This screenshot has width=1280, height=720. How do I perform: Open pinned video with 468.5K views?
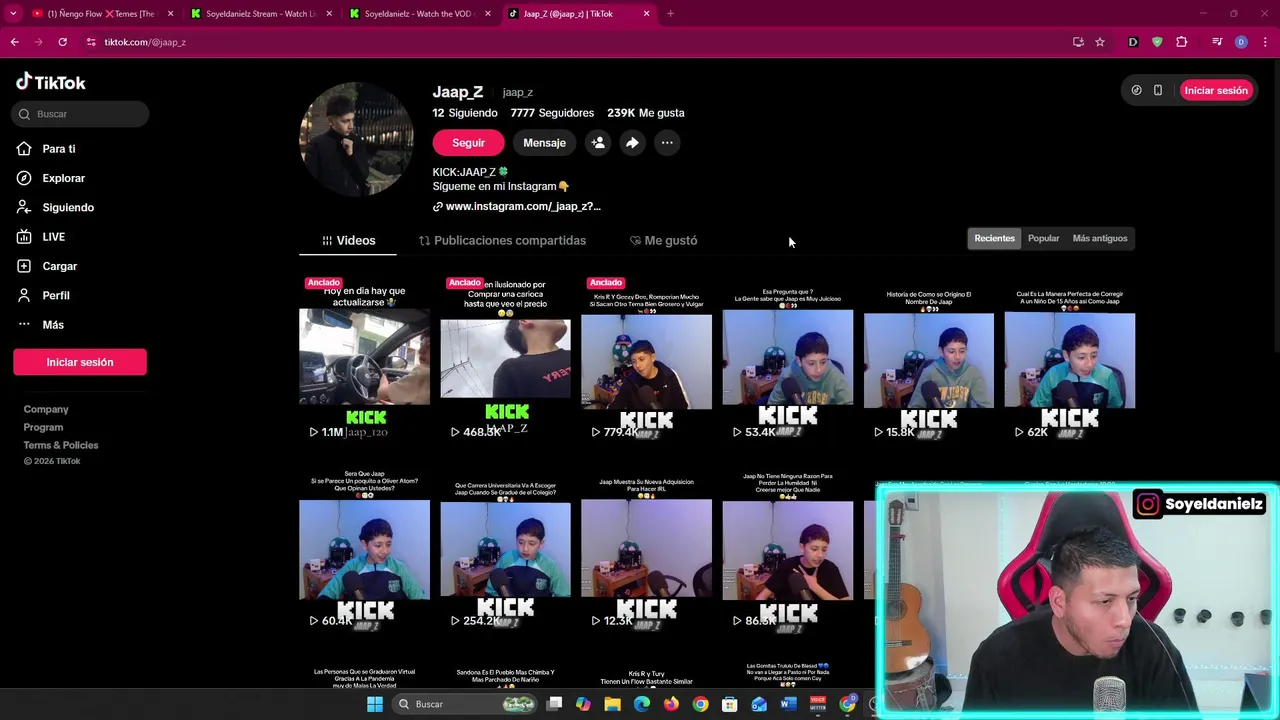coord(505,358)
